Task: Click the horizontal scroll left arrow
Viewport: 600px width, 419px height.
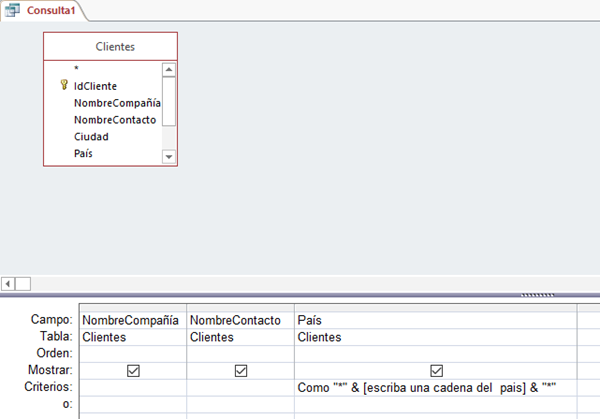Action: [x=8, y=284]
